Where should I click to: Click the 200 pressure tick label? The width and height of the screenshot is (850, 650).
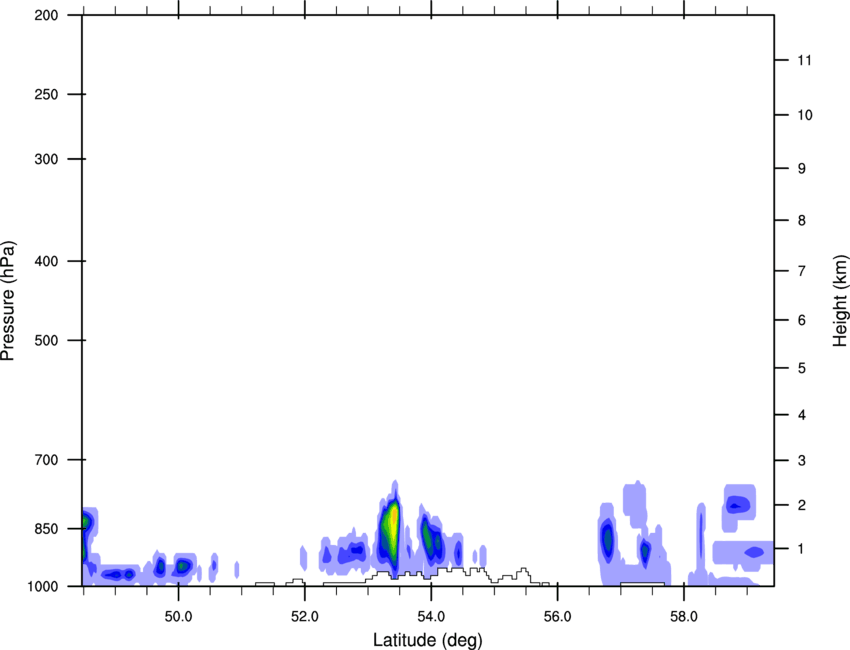46,15
